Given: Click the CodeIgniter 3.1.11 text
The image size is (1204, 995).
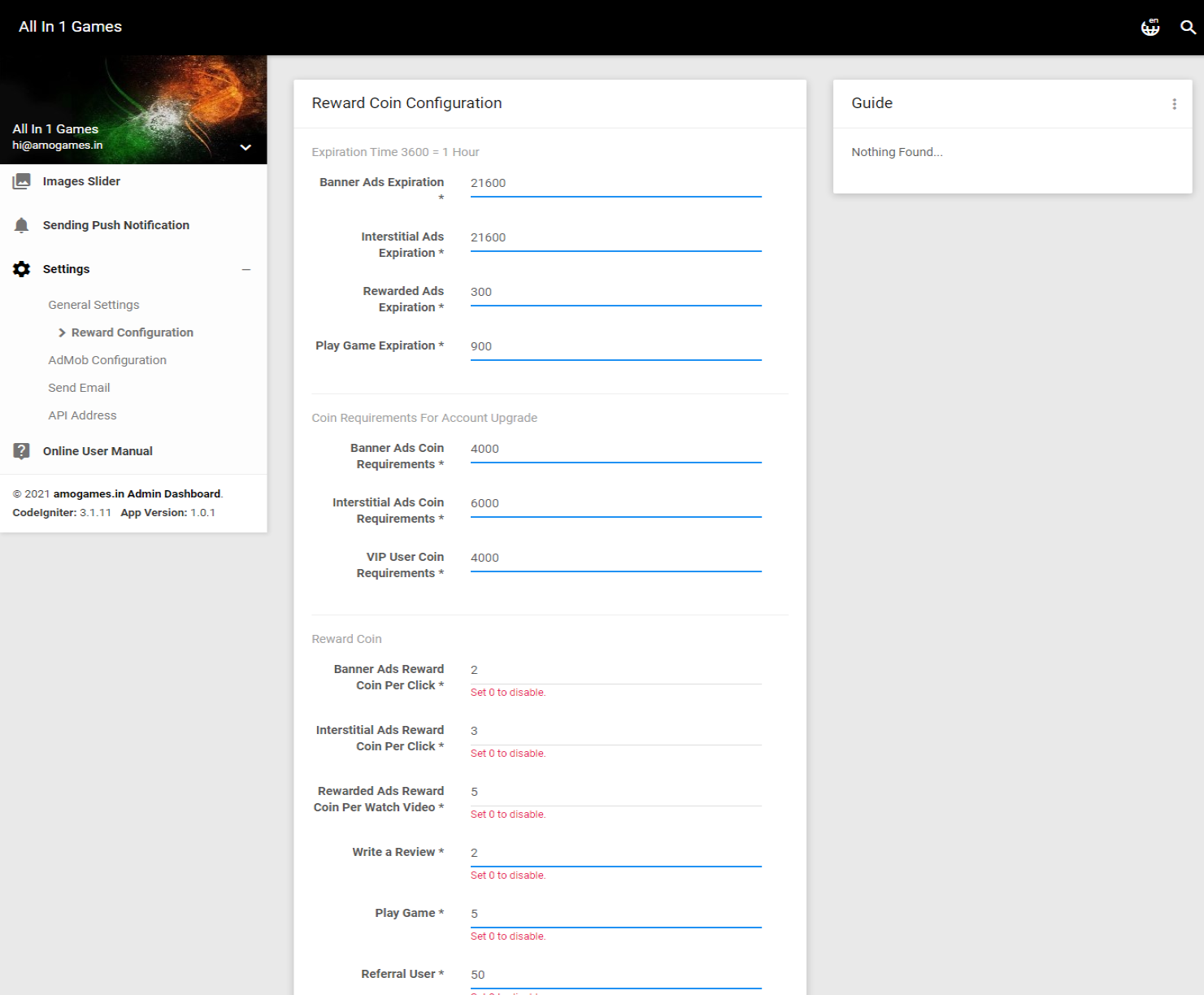Looking at the screenshot, I should pos(62,513).
